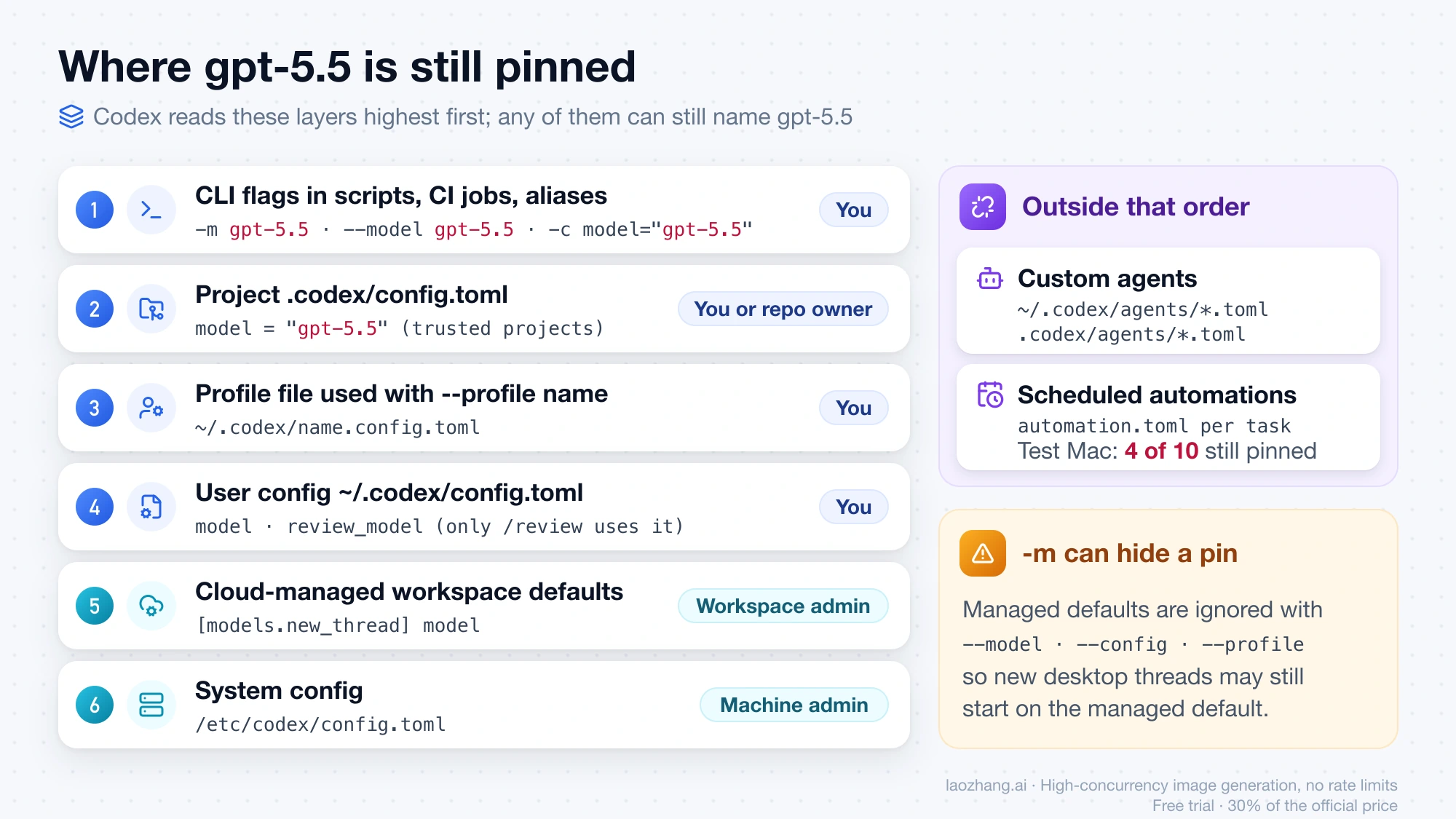
Task: Click the Machine admin badge
Action: point(794,705)
